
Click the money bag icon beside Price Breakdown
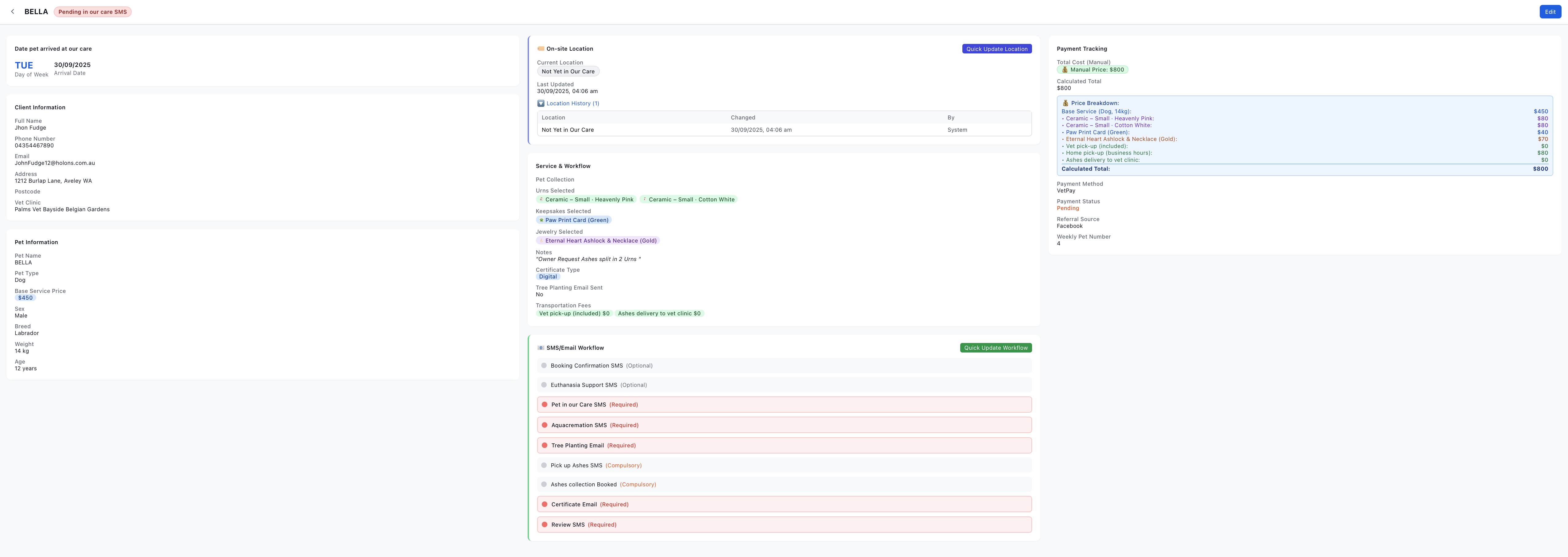pos(1065,103)
